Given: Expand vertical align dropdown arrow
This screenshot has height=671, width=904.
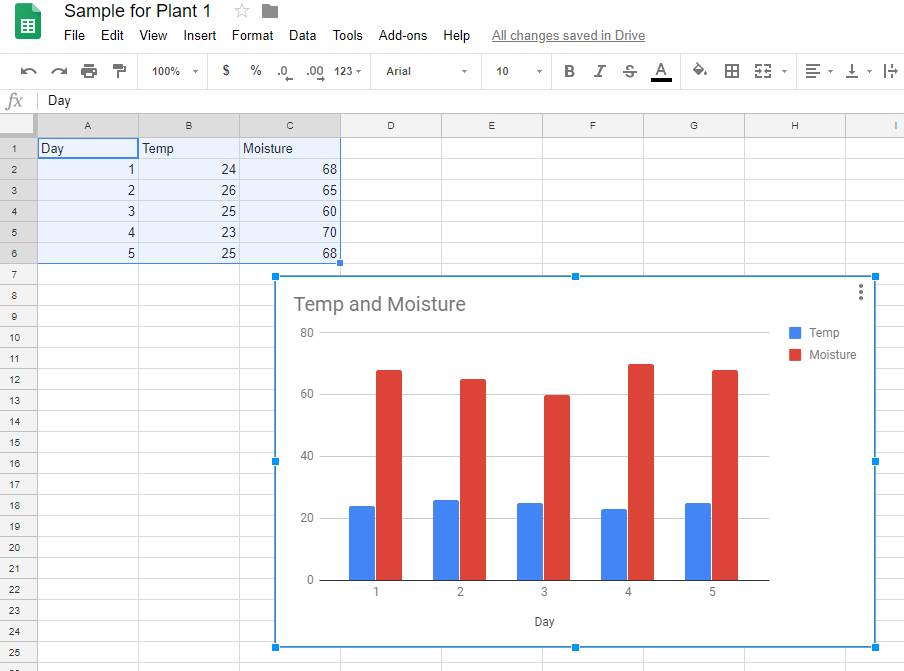Looking at the screenshot, I should (869, 71).
